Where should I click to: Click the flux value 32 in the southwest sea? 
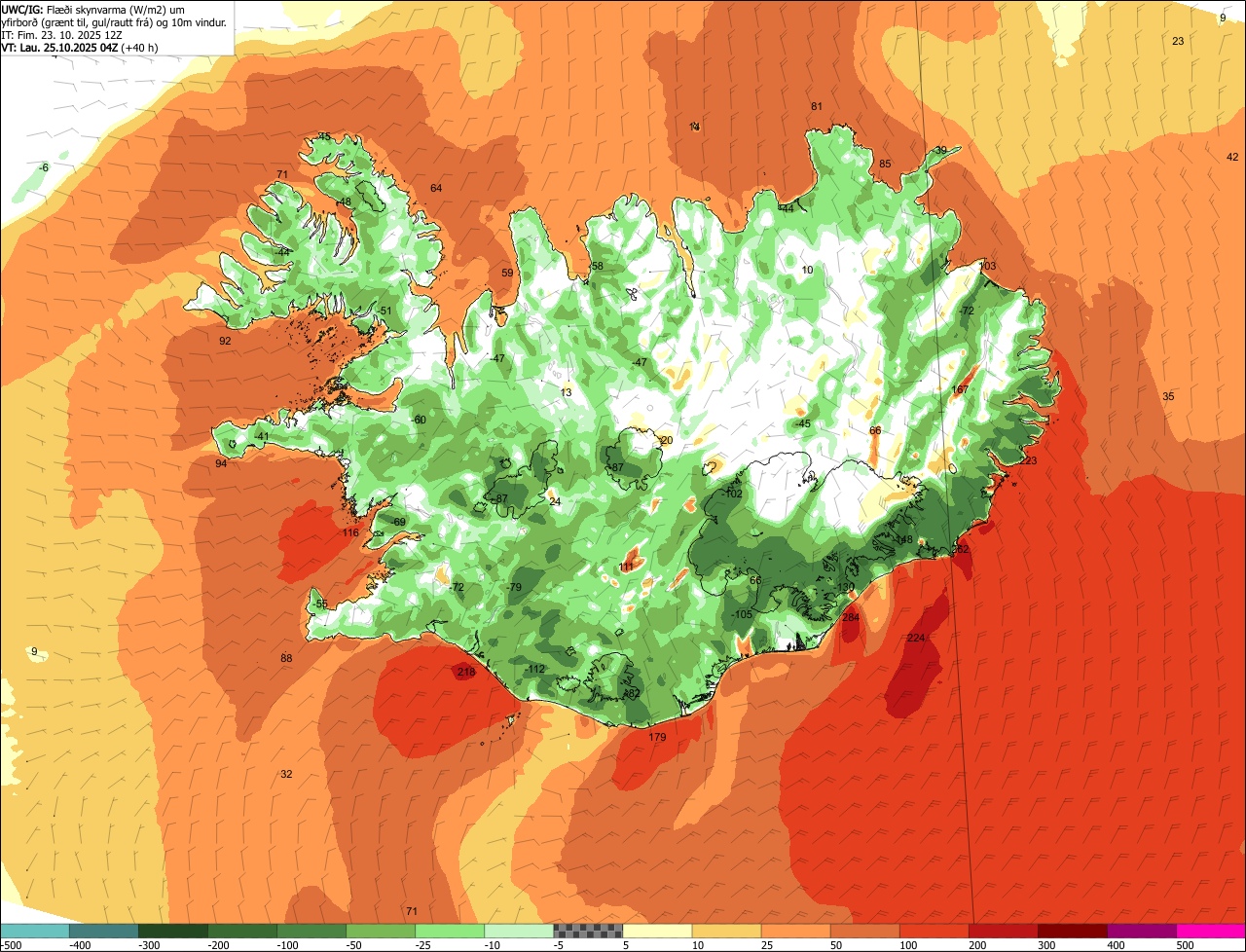point(286,774)
